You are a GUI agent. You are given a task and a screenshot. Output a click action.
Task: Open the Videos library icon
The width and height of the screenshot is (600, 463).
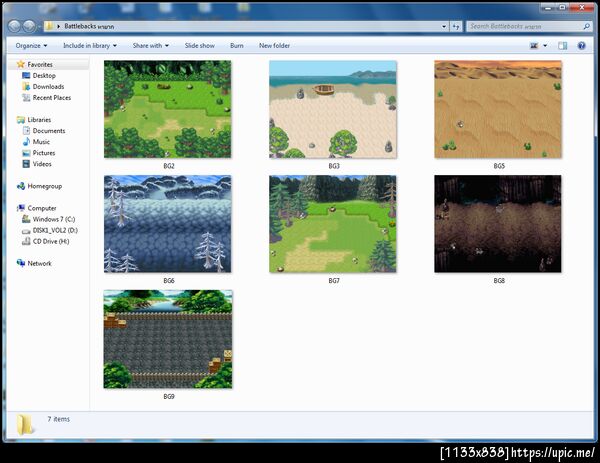click(x=26, y=164)
